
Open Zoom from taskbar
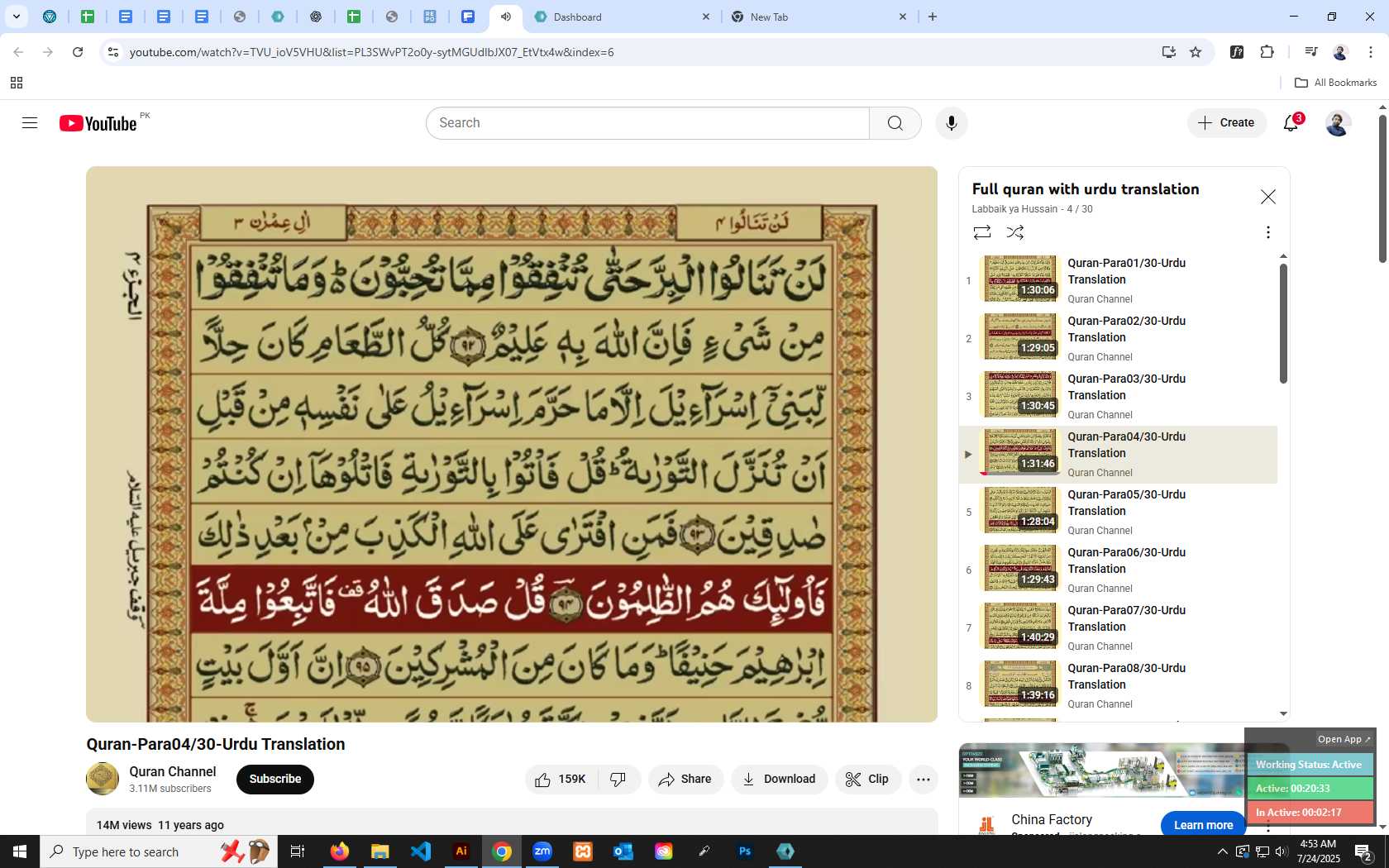(x=542, y=851)
